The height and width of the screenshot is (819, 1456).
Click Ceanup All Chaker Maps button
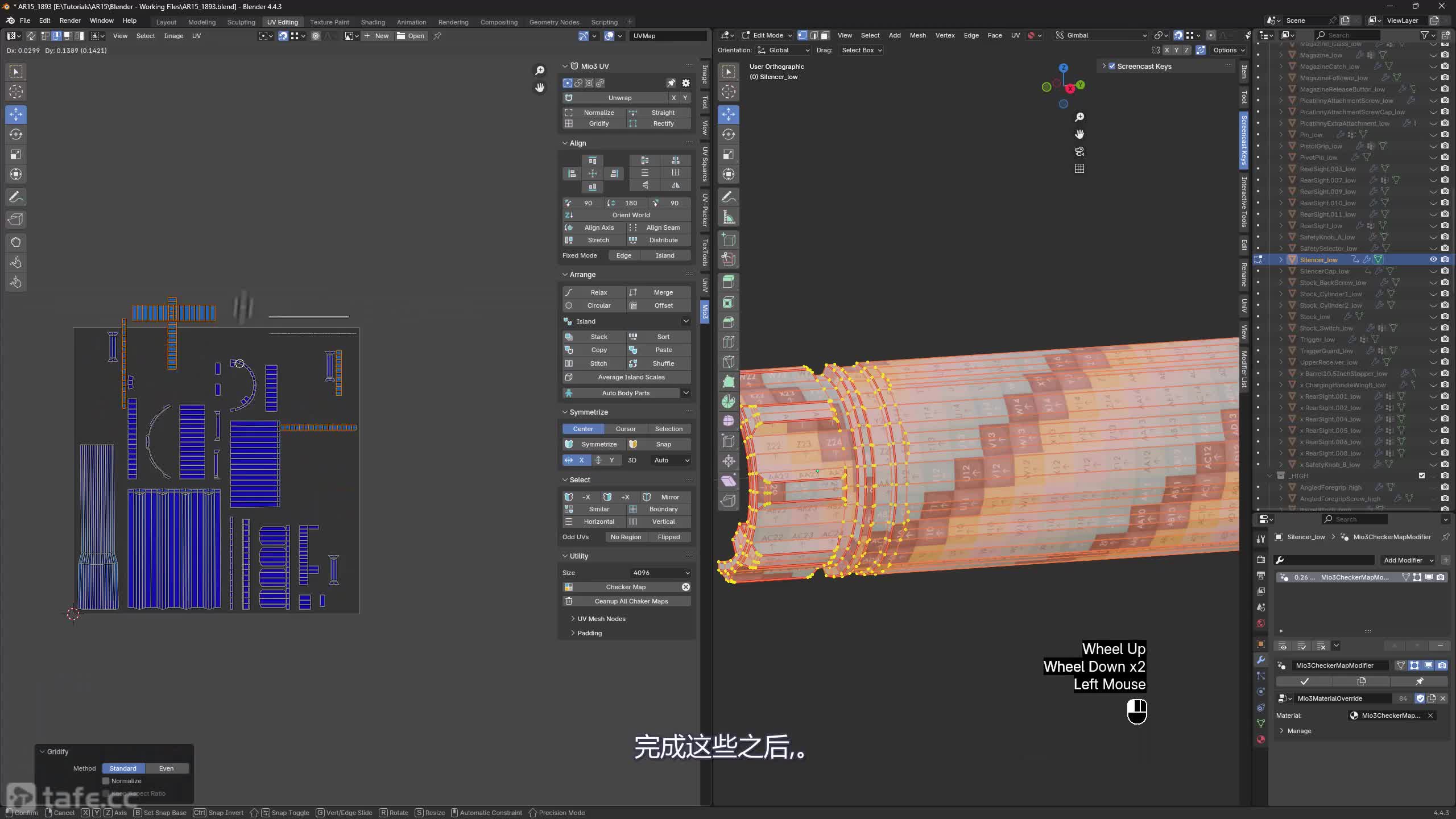click(627, 601)
